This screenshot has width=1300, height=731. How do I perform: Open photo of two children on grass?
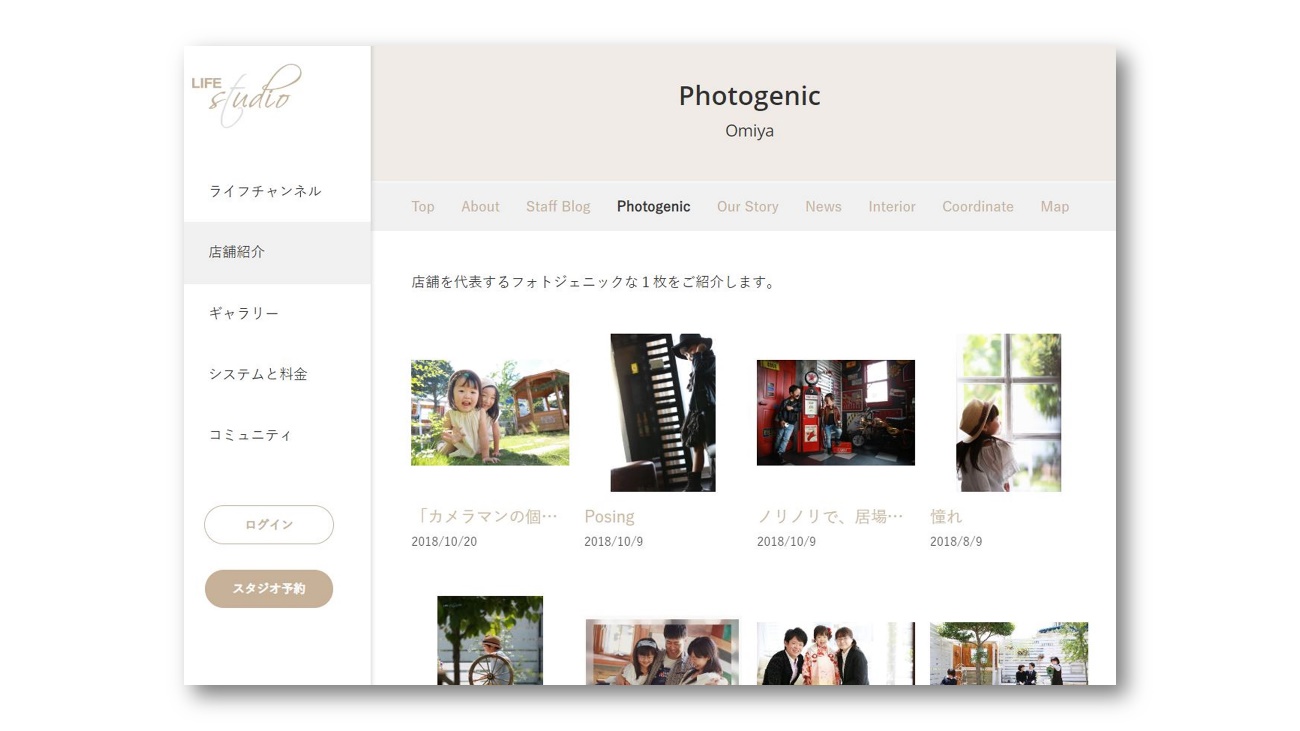tap(490, 413)
